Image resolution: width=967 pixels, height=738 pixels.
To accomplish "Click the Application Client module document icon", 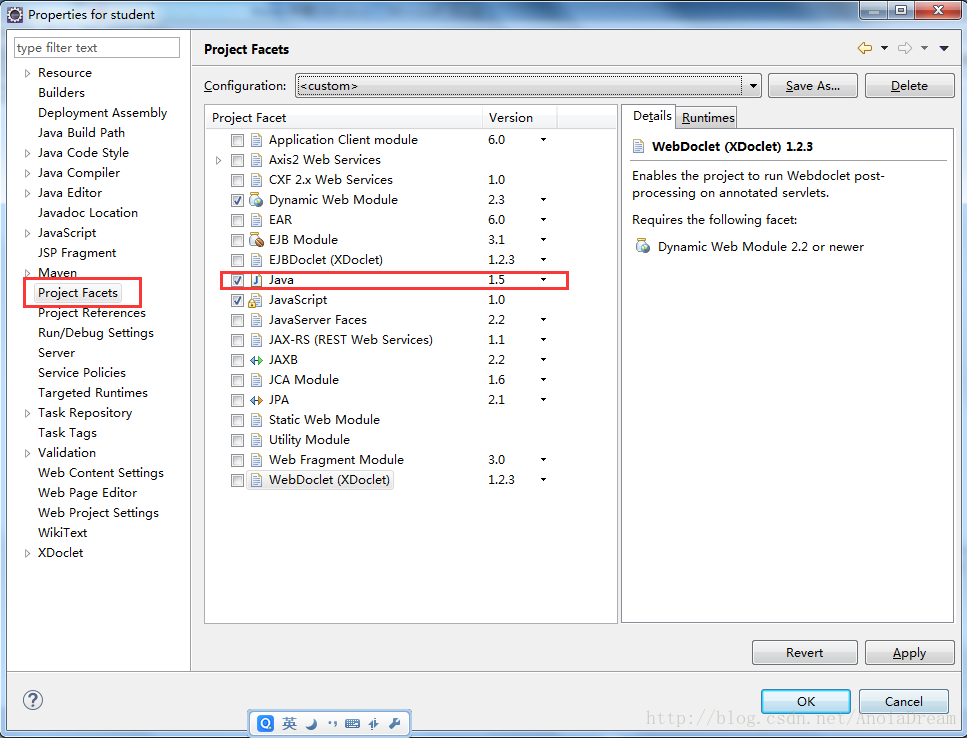I will pos(256,140).
